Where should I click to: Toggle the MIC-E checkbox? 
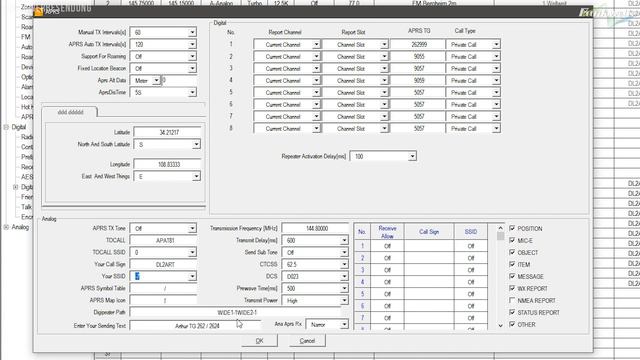(x=512, y=240)
